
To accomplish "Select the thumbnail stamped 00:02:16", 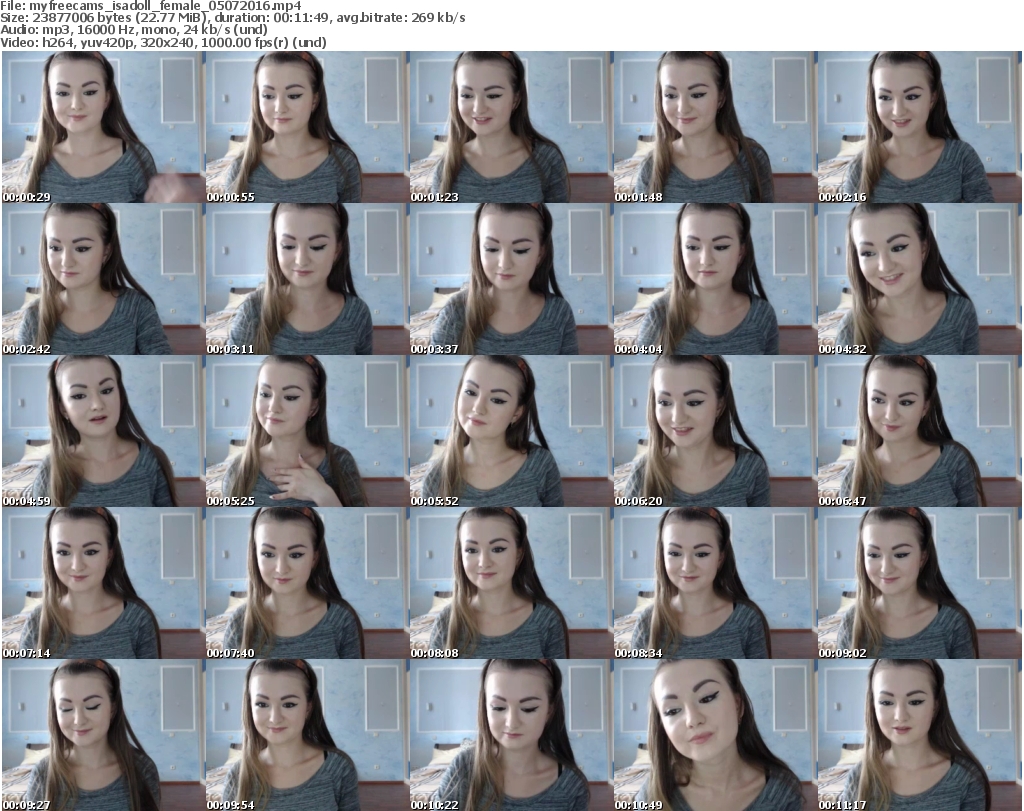I will (x=919, y=127).
